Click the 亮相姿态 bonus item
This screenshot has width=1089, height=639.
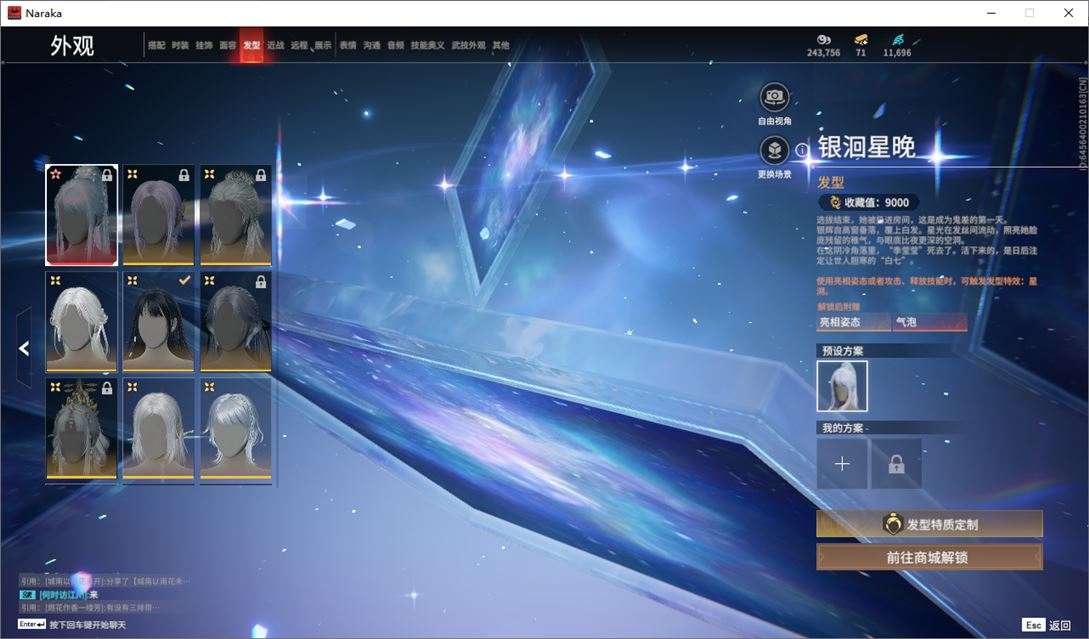click(854, 322)
